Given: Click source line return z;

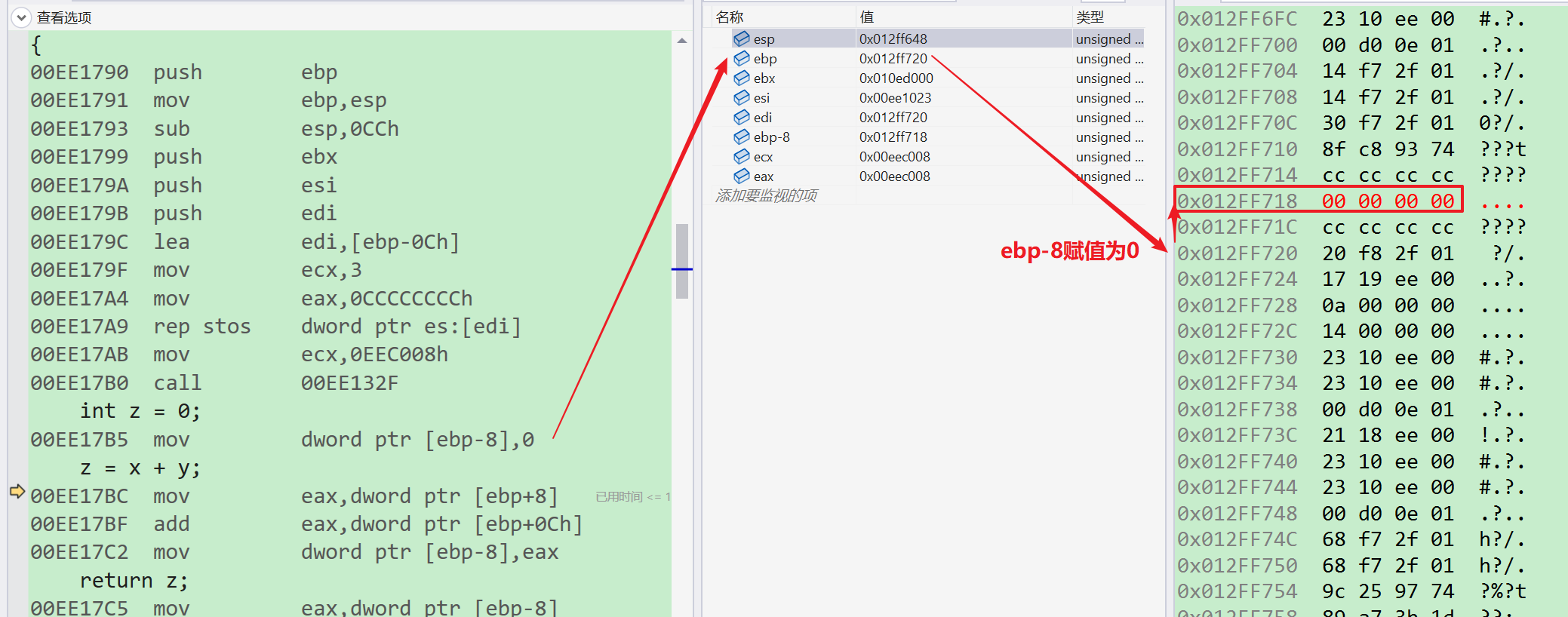Looking at the screenshot, I should click(x=134, y=581).
